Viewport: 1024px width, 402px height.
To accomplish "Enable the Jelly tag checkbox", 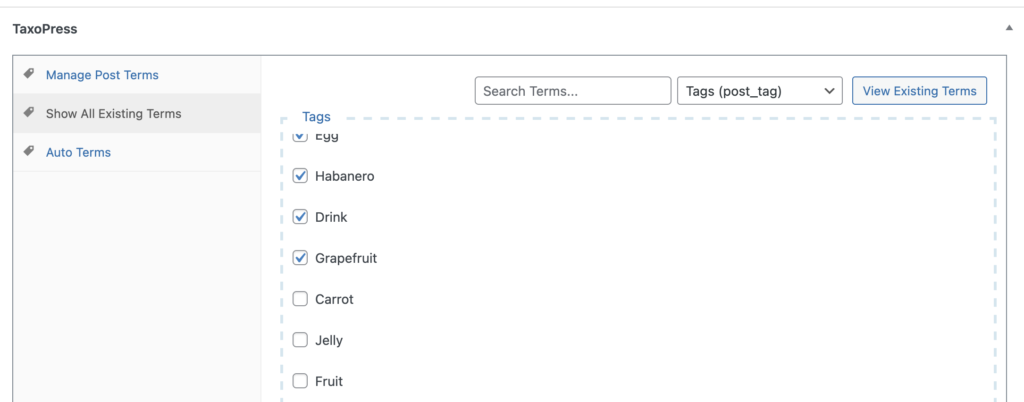I will (x=300, y=340).
